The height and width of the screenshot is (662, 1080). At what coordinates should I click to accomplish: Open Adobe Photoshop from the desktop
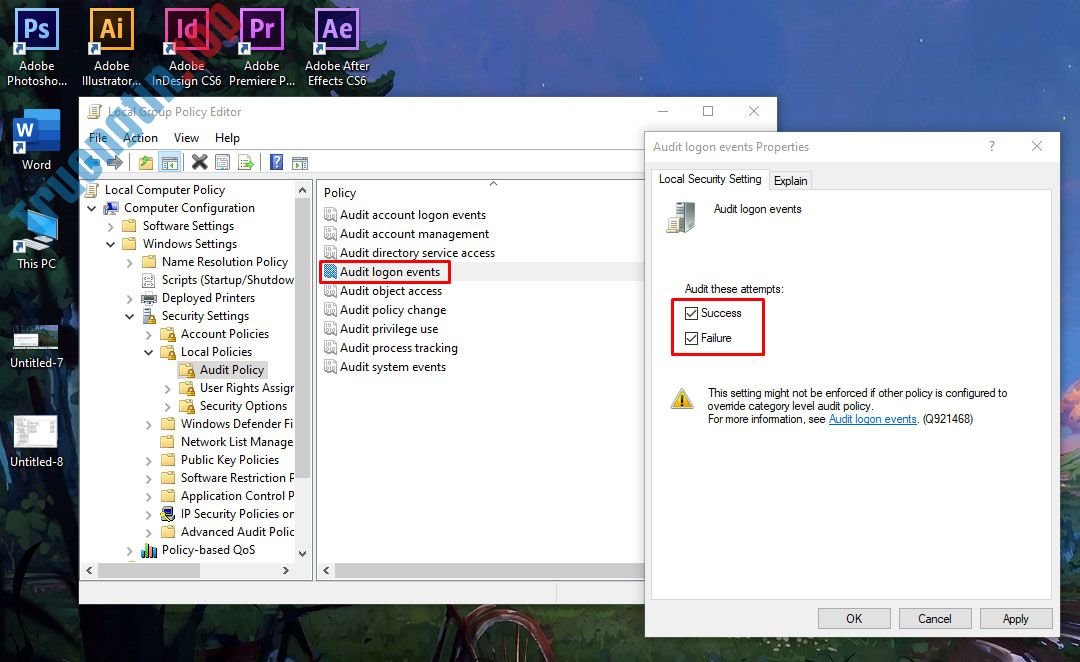36,28
